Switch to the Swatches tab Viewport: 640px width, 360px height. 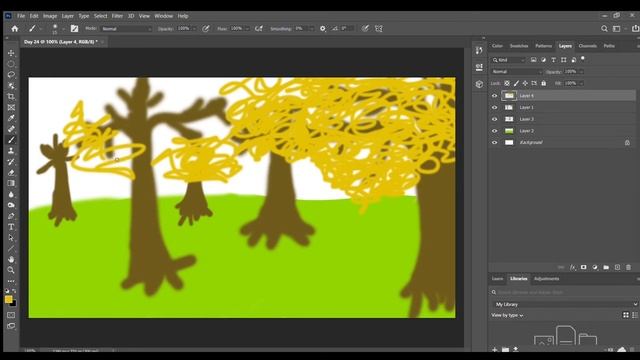click(x=519, y=46)
